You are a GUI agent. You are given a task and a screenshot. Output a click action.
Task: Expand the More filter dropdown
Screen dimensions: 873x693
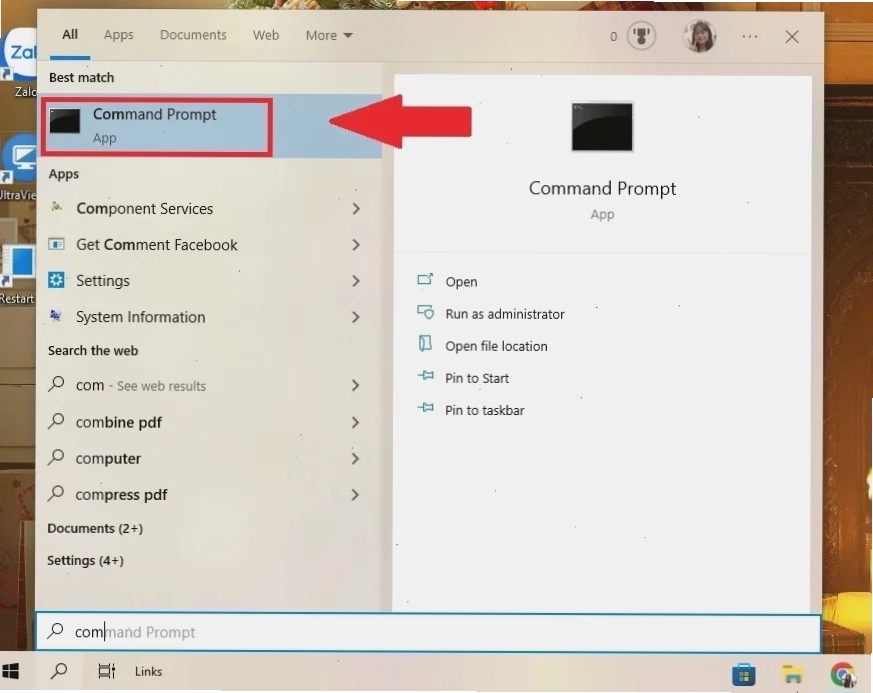tap(328, 36)
